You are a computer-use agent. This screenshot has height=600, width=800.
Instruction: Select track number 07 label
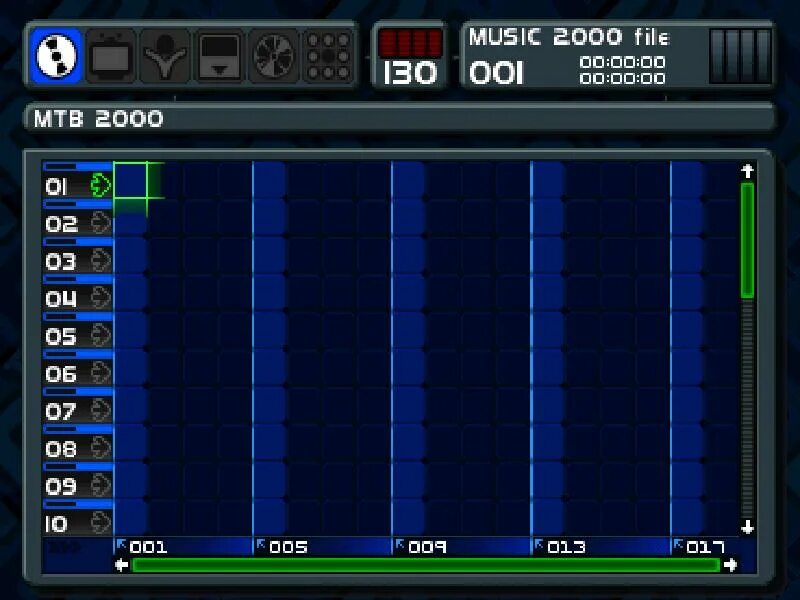coord(61,412)
